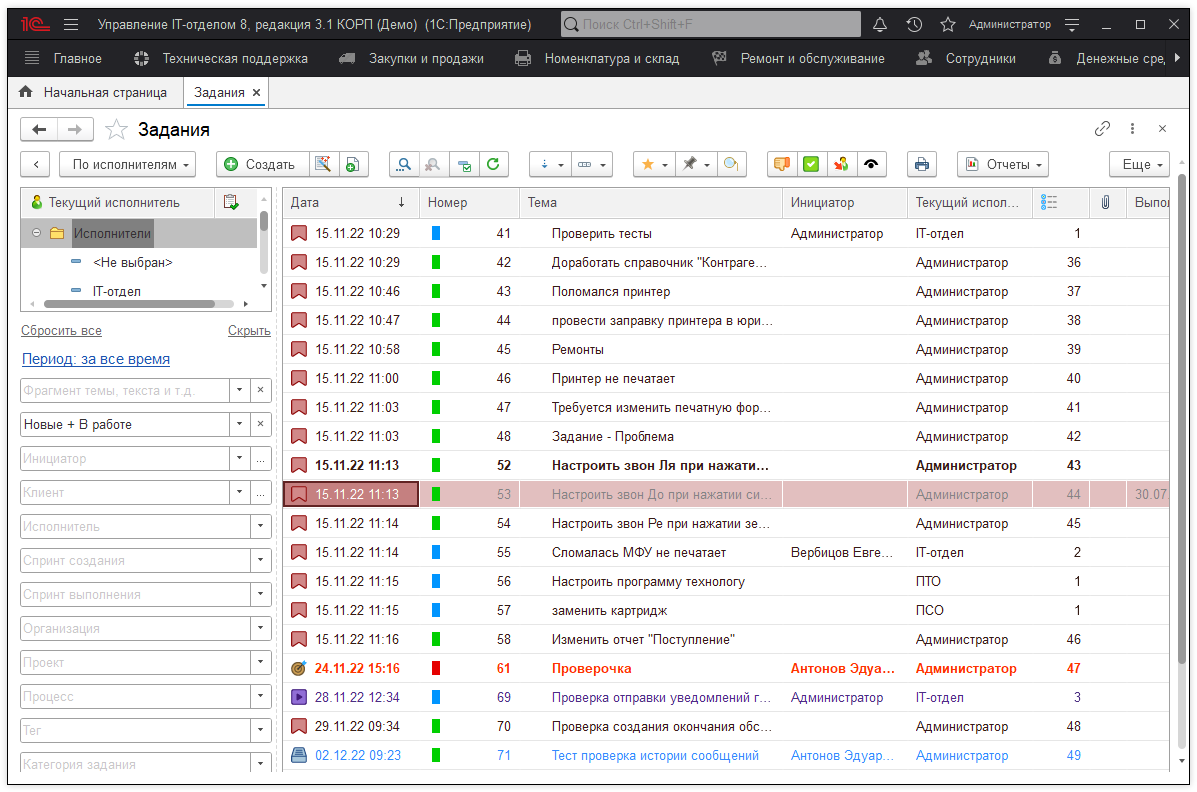Click the search magnifier icon in toolbar

coord(403,165)
